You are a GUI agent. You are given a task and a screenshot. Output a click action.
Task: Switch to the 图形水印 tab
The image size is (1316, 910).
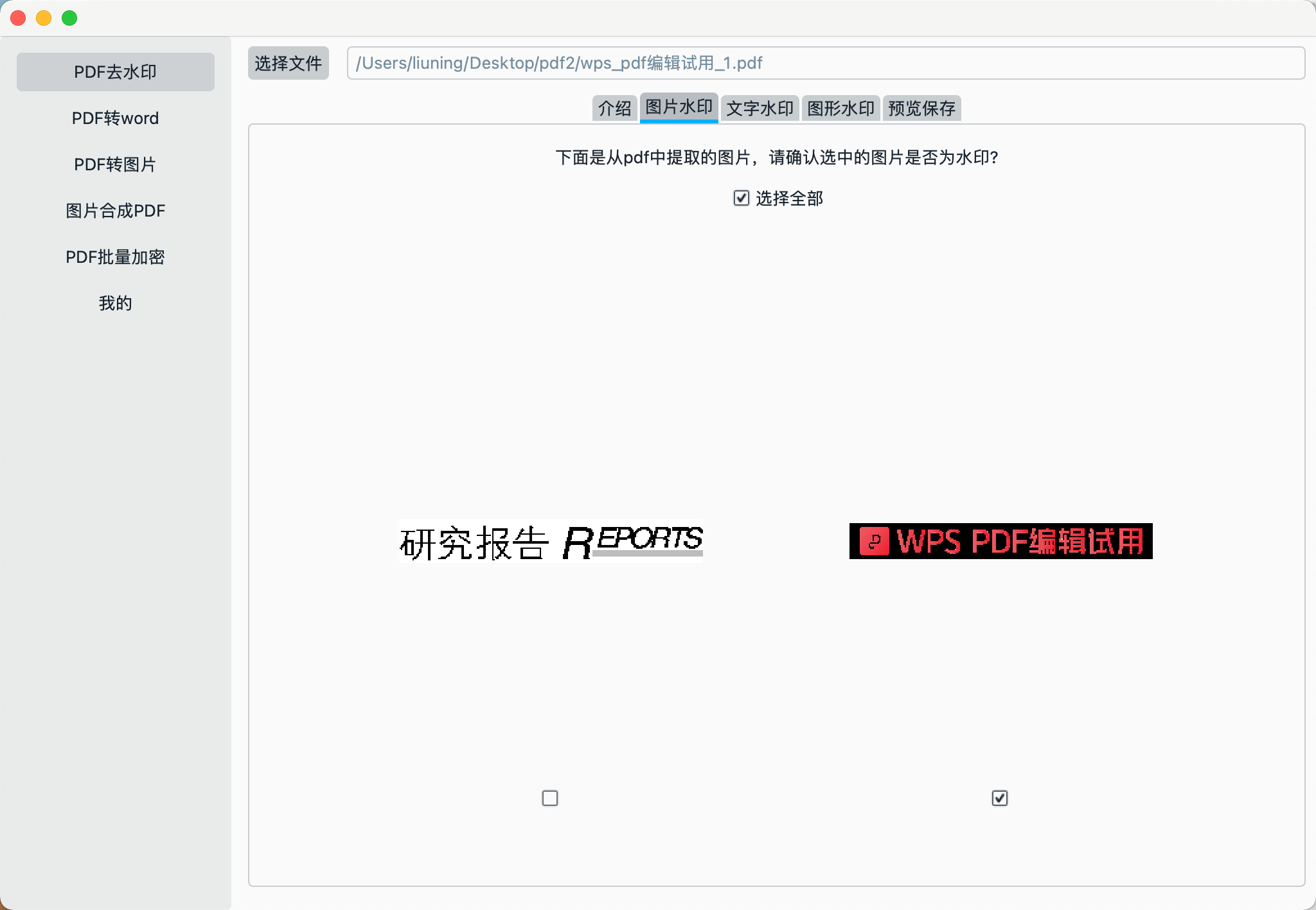(x=841, y=108)
